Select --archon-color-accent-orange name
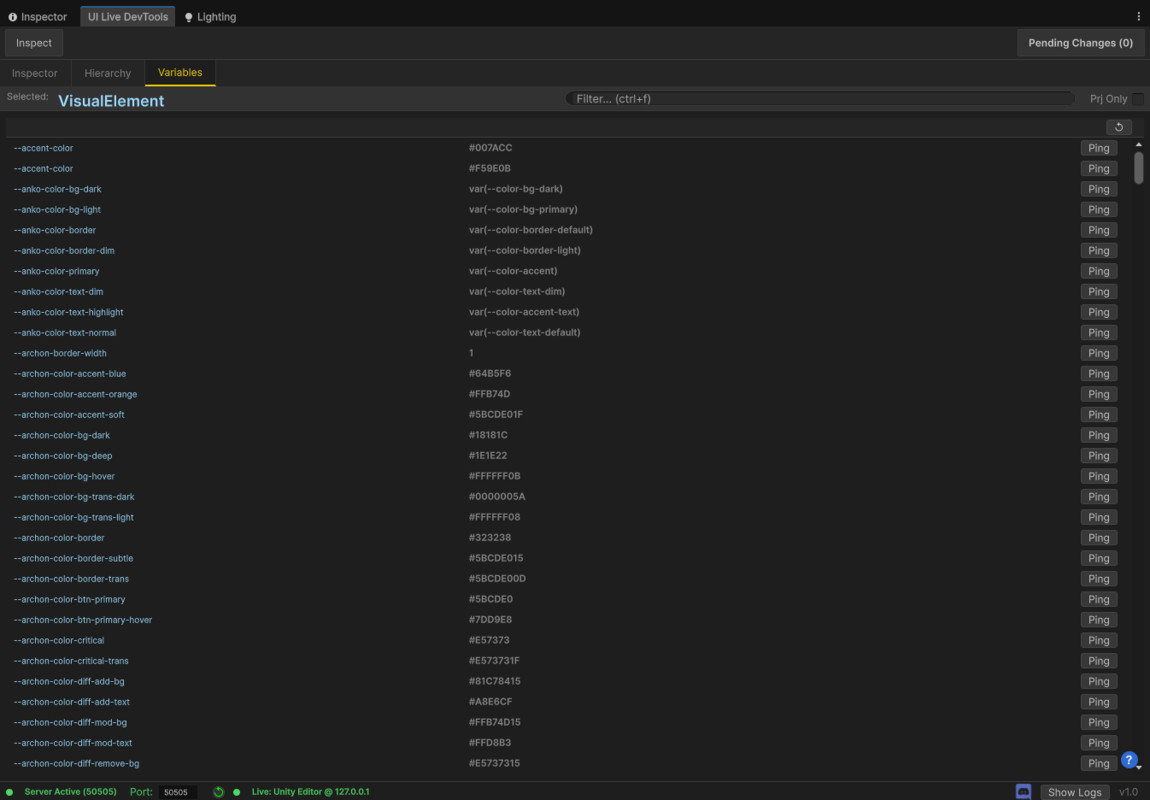The width and height of the screenshot is (1150, 800). (76, 394)
